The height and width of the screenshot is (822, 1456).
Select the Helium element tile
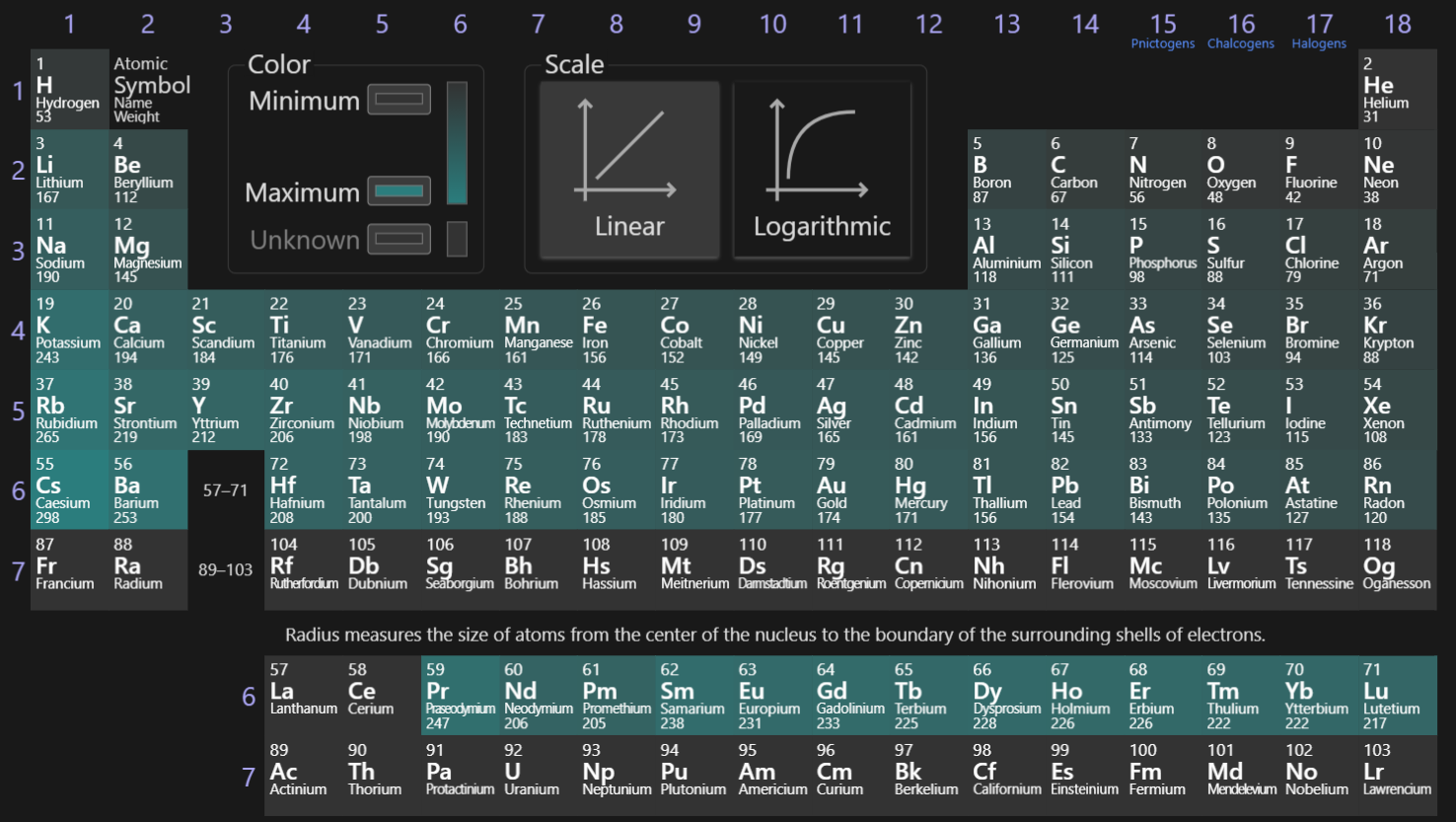click(1397, 90)
